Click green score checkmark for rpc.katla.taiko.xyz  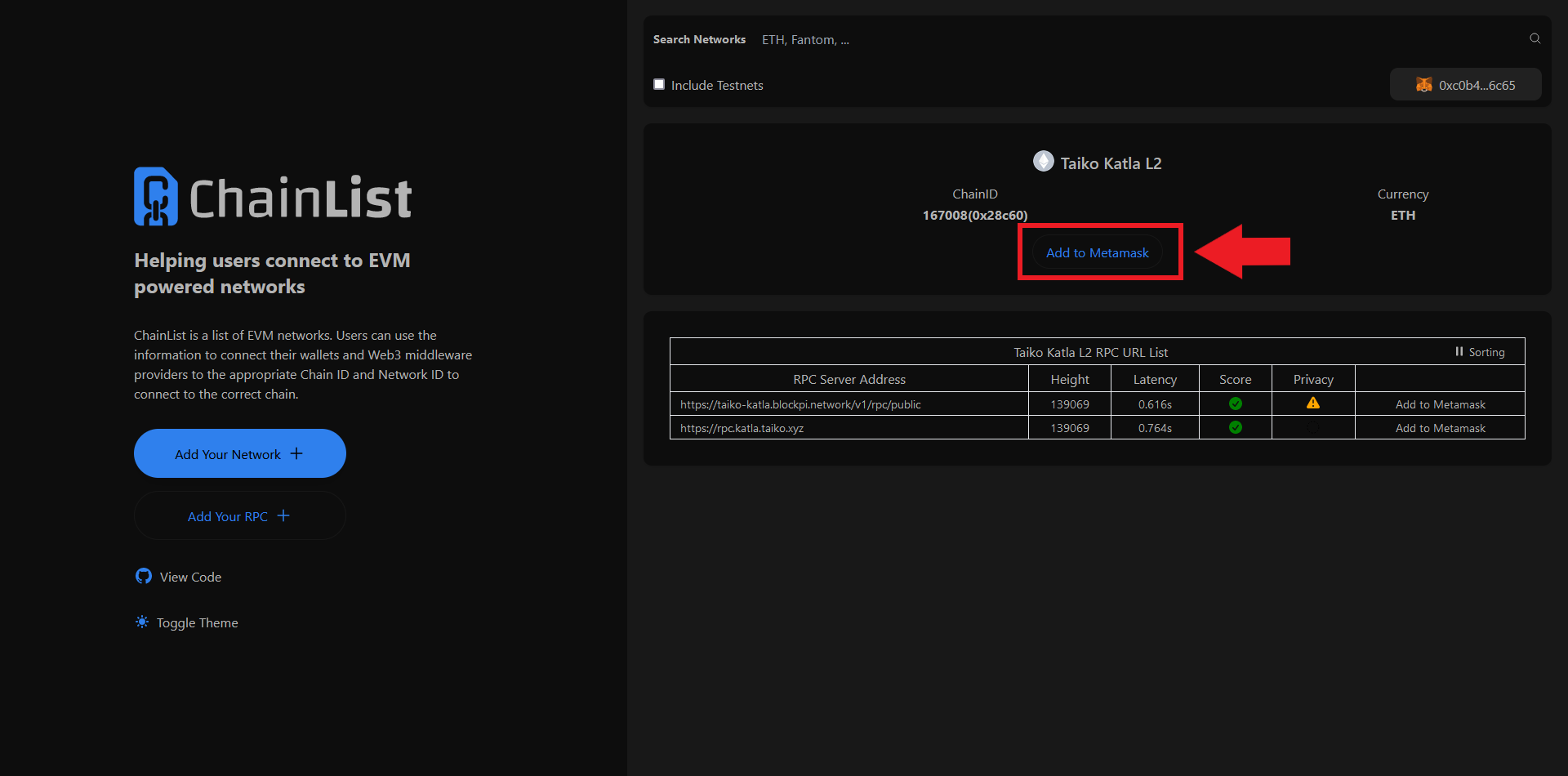tap(1235, 427)
